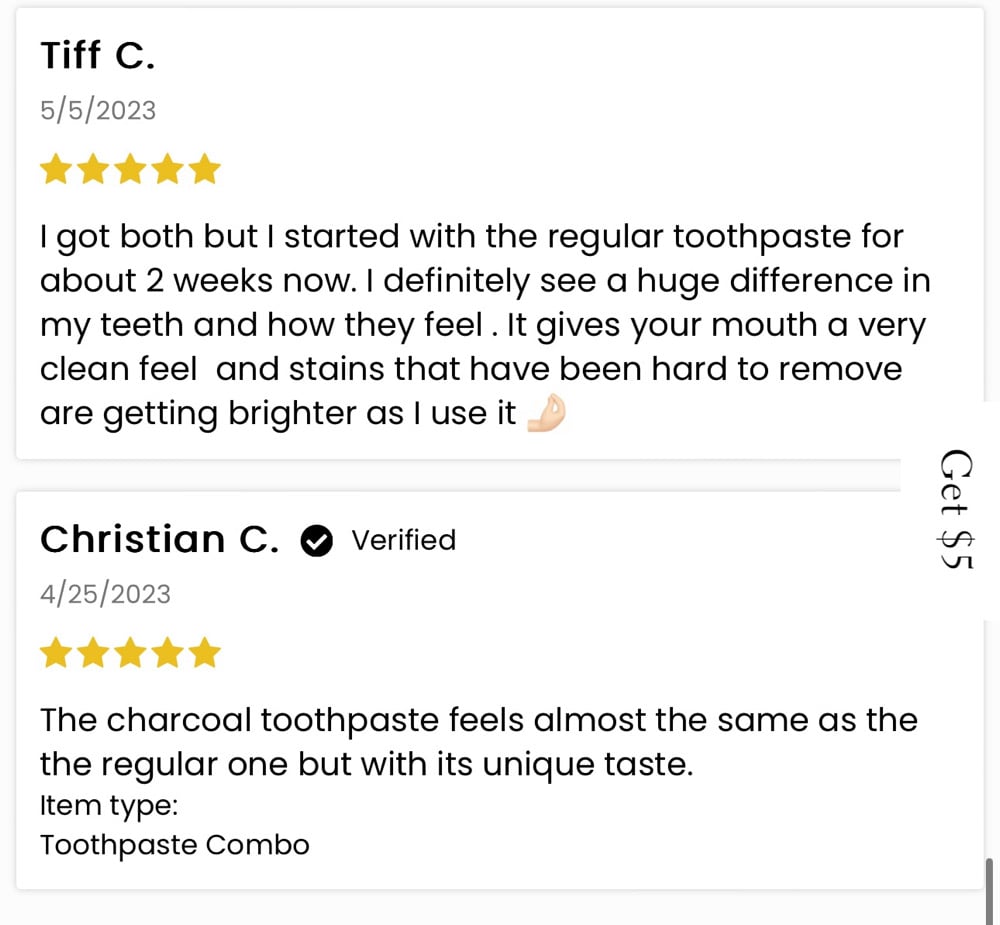Tap the reviewer name Tiff C.
The image size is (1000, 925).
click(98, 56)
